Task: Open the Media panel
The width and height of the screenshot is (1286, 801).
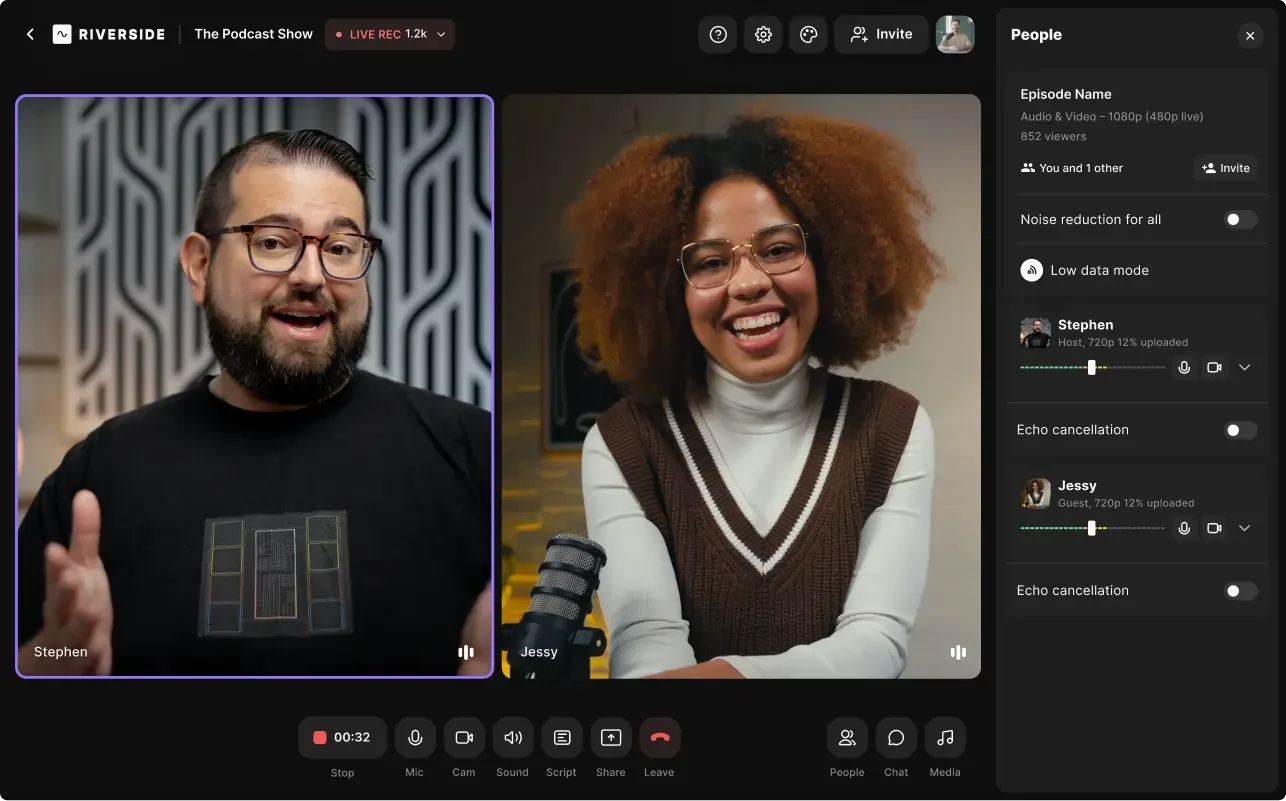Action: tap(944, 737)
